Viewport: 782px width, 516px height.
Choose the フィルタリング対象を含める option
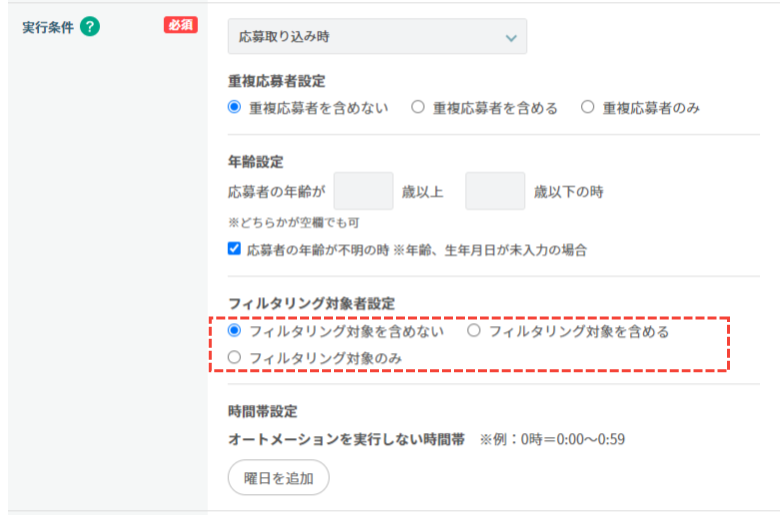[x=474, y=330]
